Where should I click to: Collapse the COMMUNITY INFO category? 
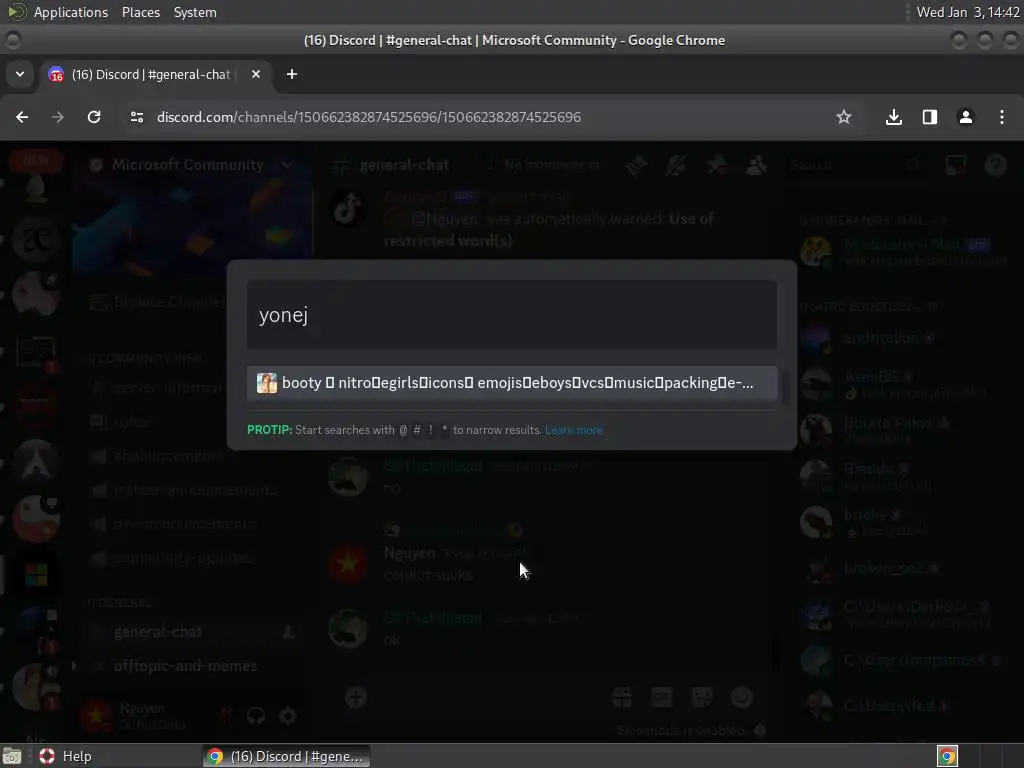point(146,359)
